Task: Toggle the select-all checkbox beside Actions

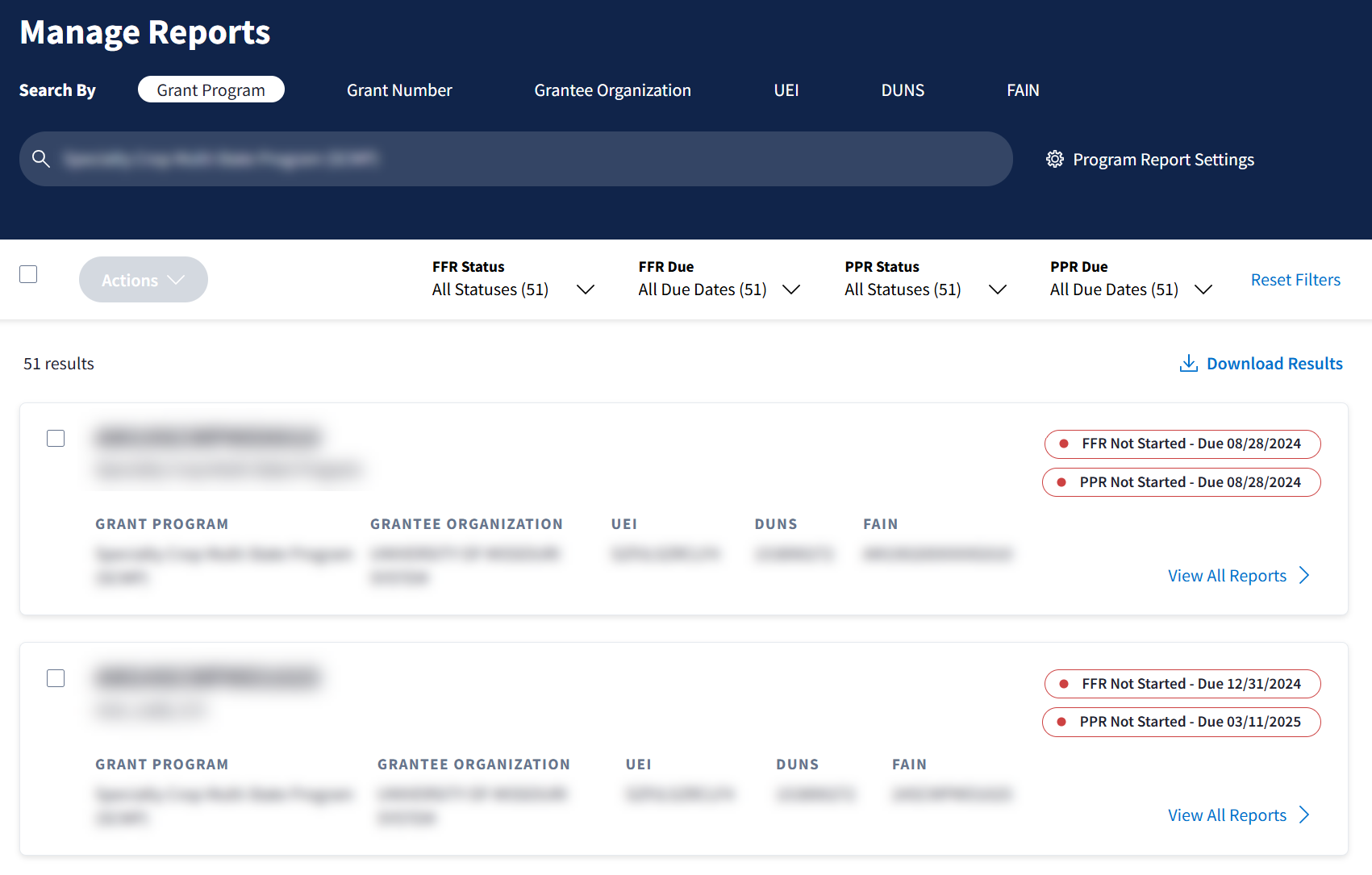Action: [x=28, y=274]
